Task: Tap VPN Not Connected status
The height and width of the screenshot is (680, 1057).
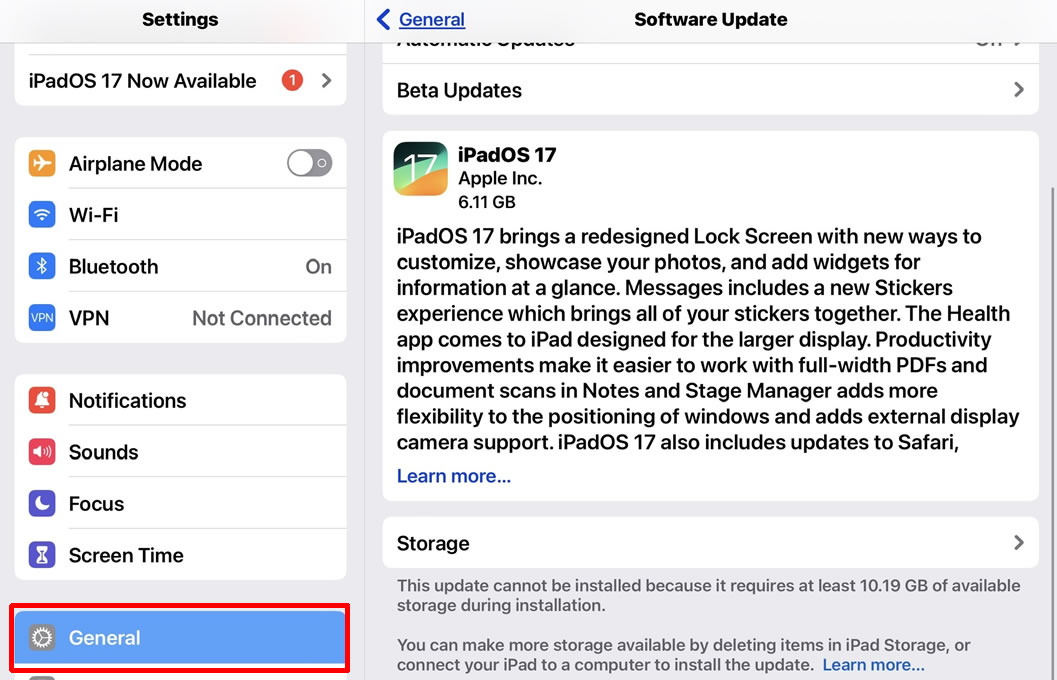Action: tap(261, 318)
